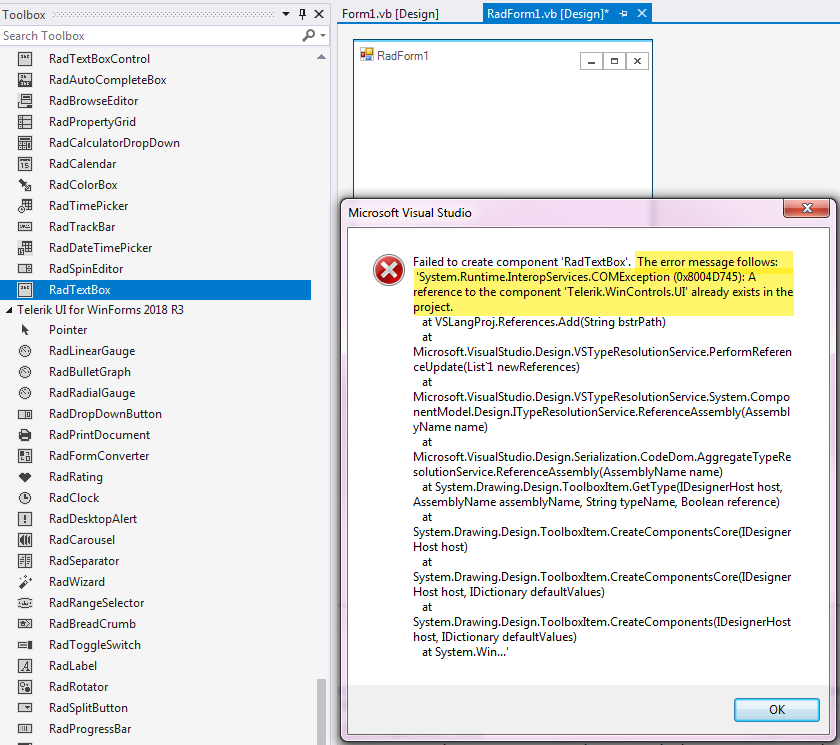Select the RadRating heart icon
Screen dimensions: 840x745
[x=25, y=477]
